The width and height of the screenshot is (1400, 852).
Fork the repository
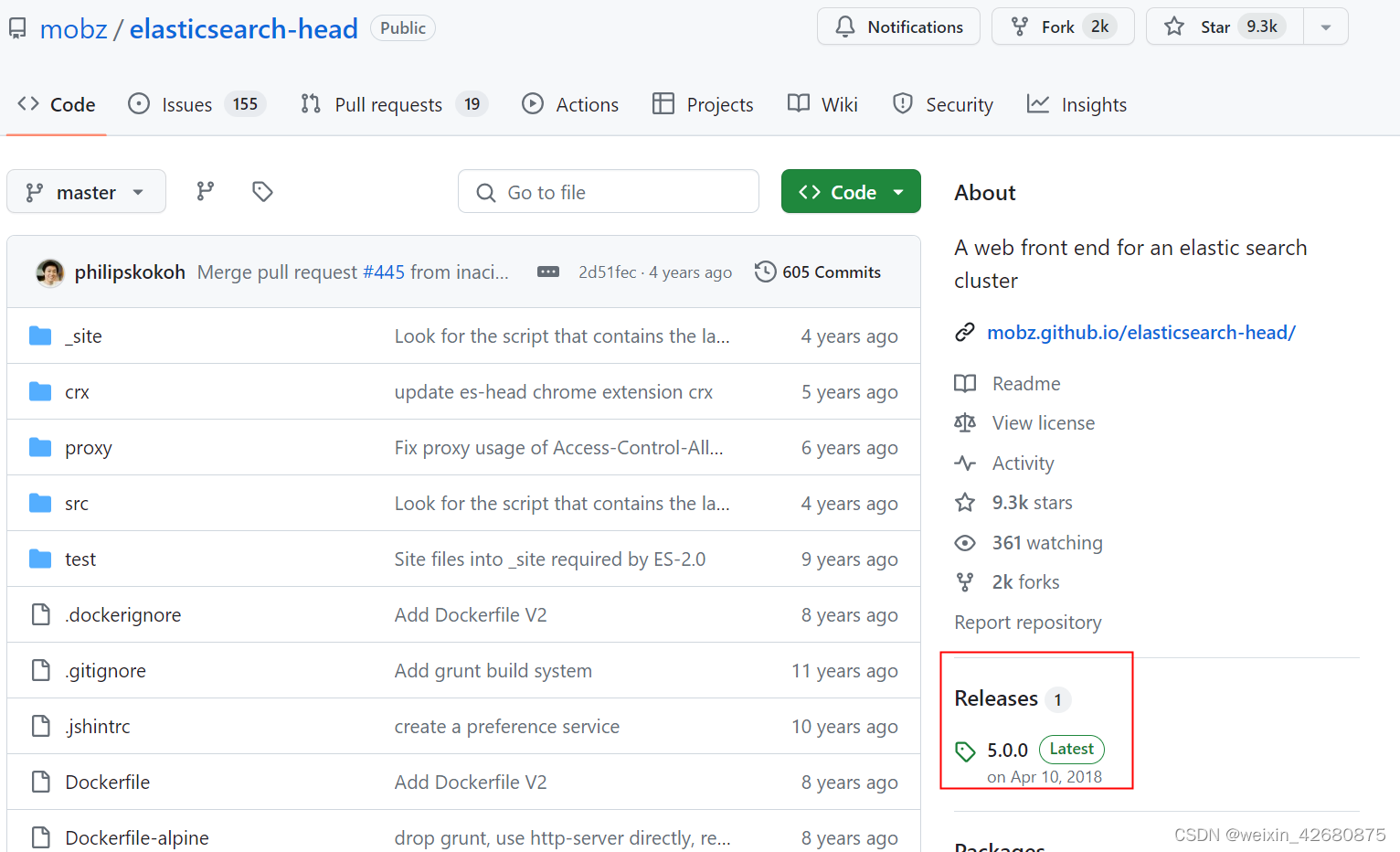(1063, 27)
